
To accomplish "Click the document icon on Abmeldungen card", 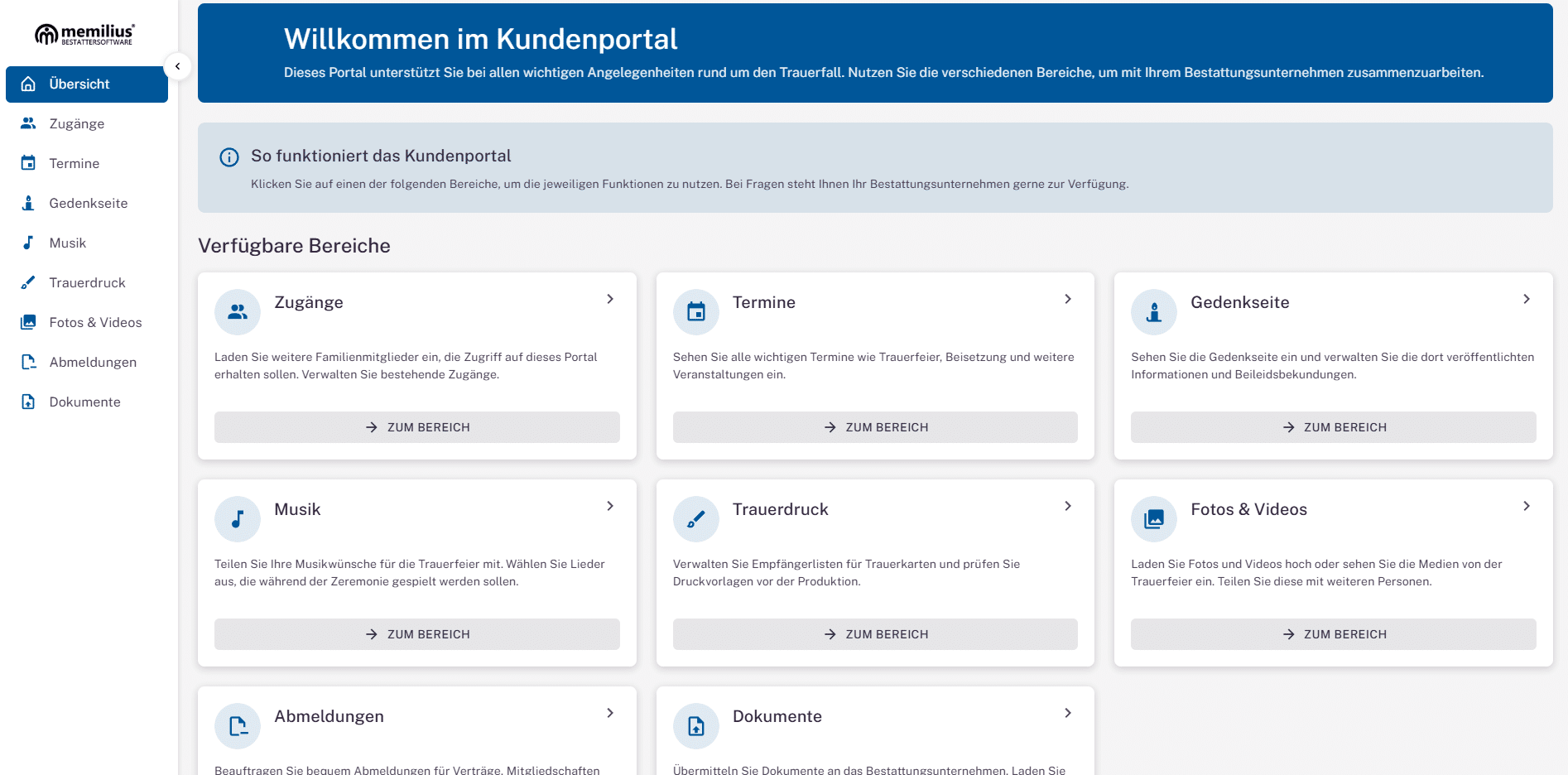I will tap(238, 726).
